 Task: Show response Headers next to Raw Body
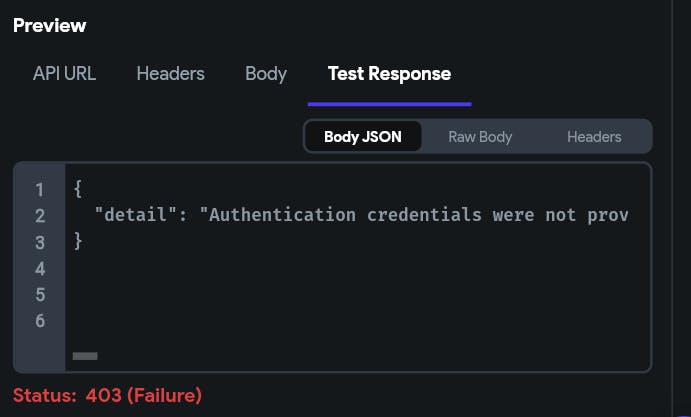pos(594,137)
